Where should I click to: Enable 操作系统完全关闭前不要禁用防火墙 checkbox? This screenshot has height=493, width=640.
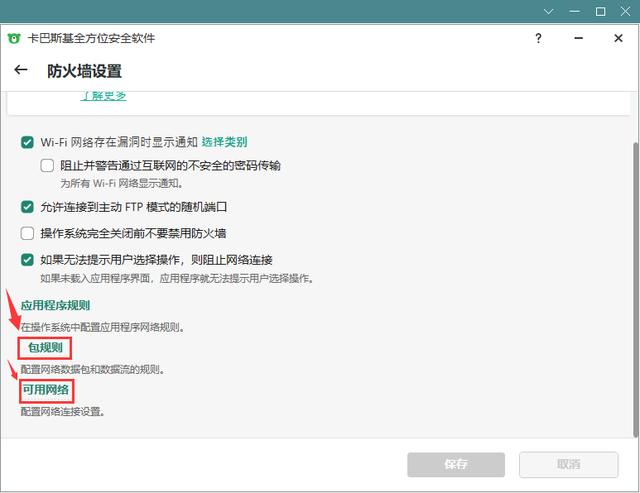(27, 233)
